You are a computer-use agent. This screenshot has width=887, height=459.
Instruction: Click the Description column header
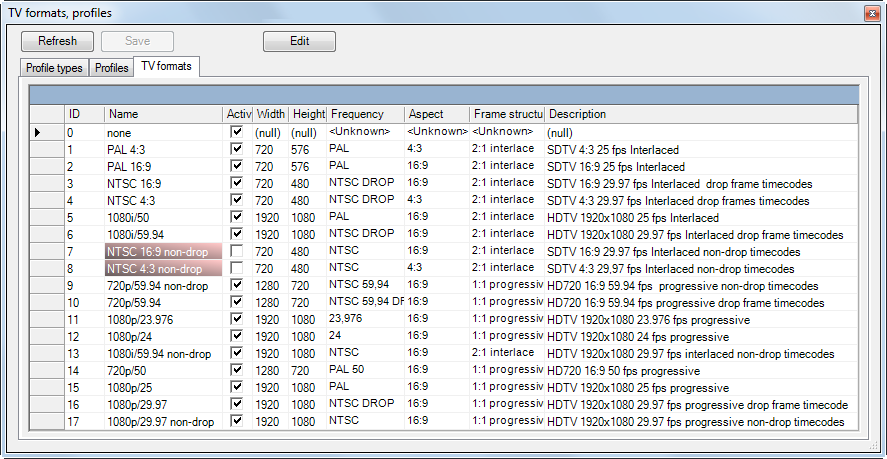pyautogui.click(x=701, y=114)
